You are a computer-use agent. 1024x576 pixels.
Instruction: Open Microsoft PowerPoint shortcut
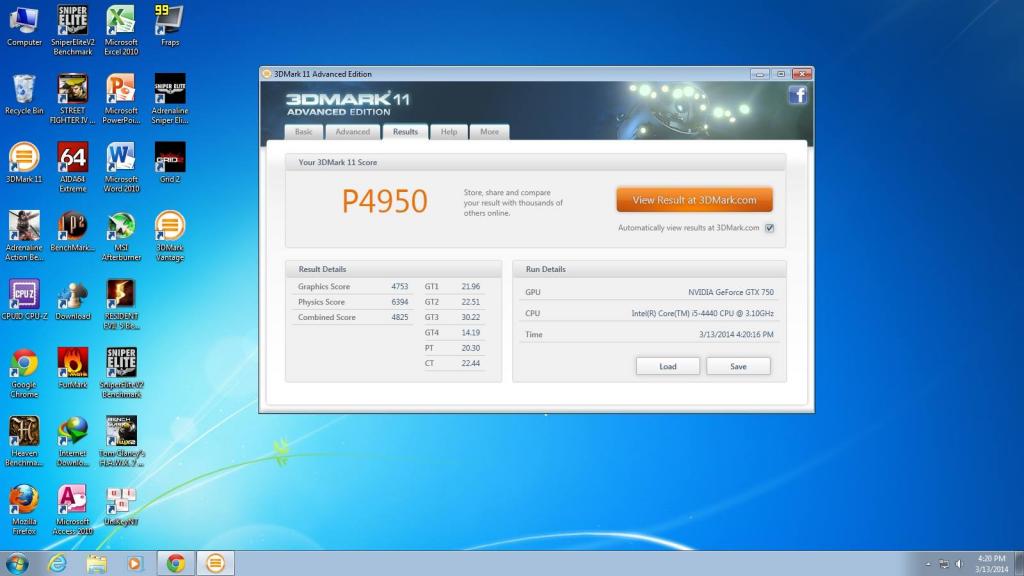(121, 99)
